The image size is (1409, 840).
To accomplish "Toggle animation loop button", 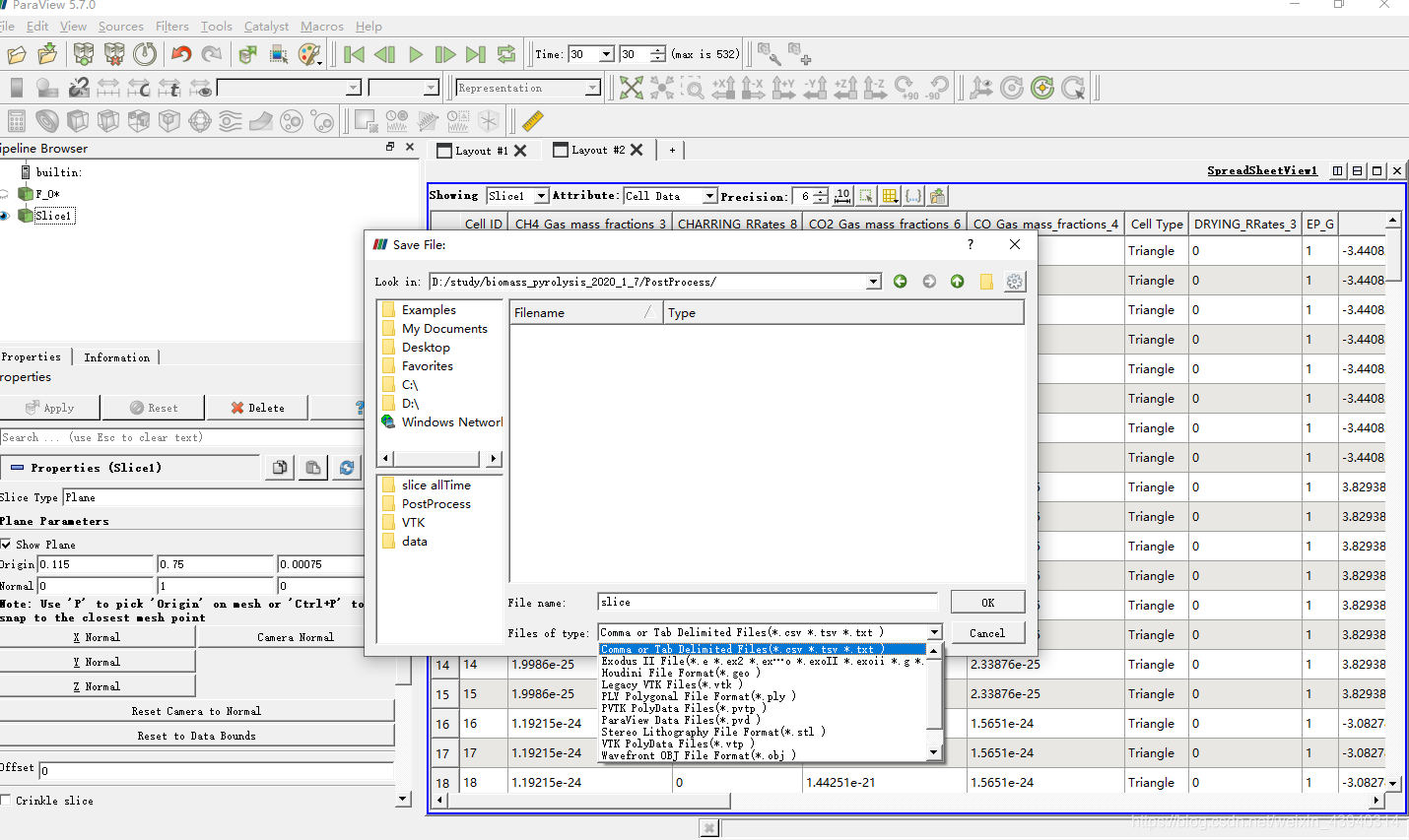I will pyautogui.click(x=506, y=55).
